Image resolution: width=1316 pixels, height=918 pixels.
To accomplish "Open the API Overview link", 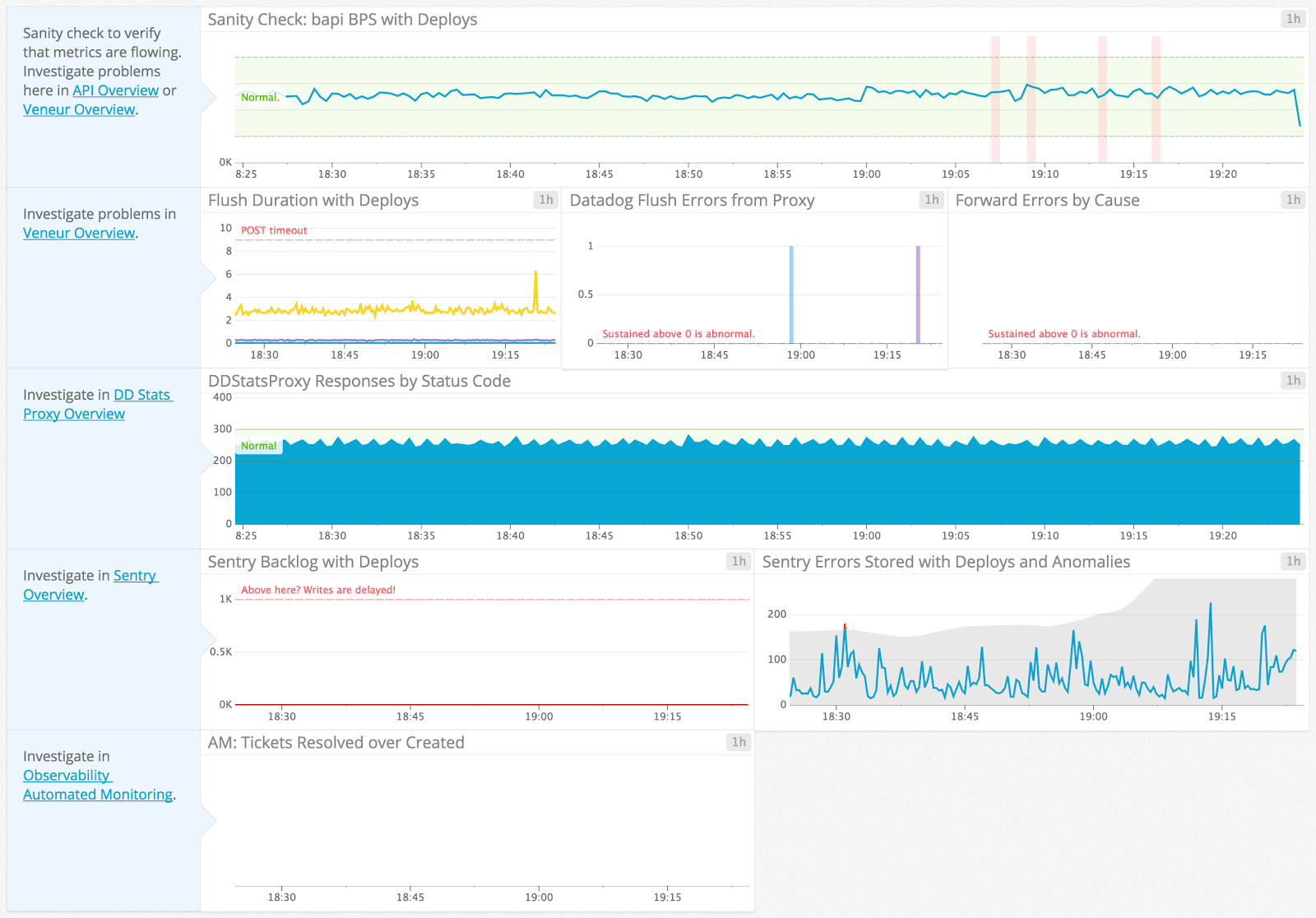I will [x=115, y=90].
